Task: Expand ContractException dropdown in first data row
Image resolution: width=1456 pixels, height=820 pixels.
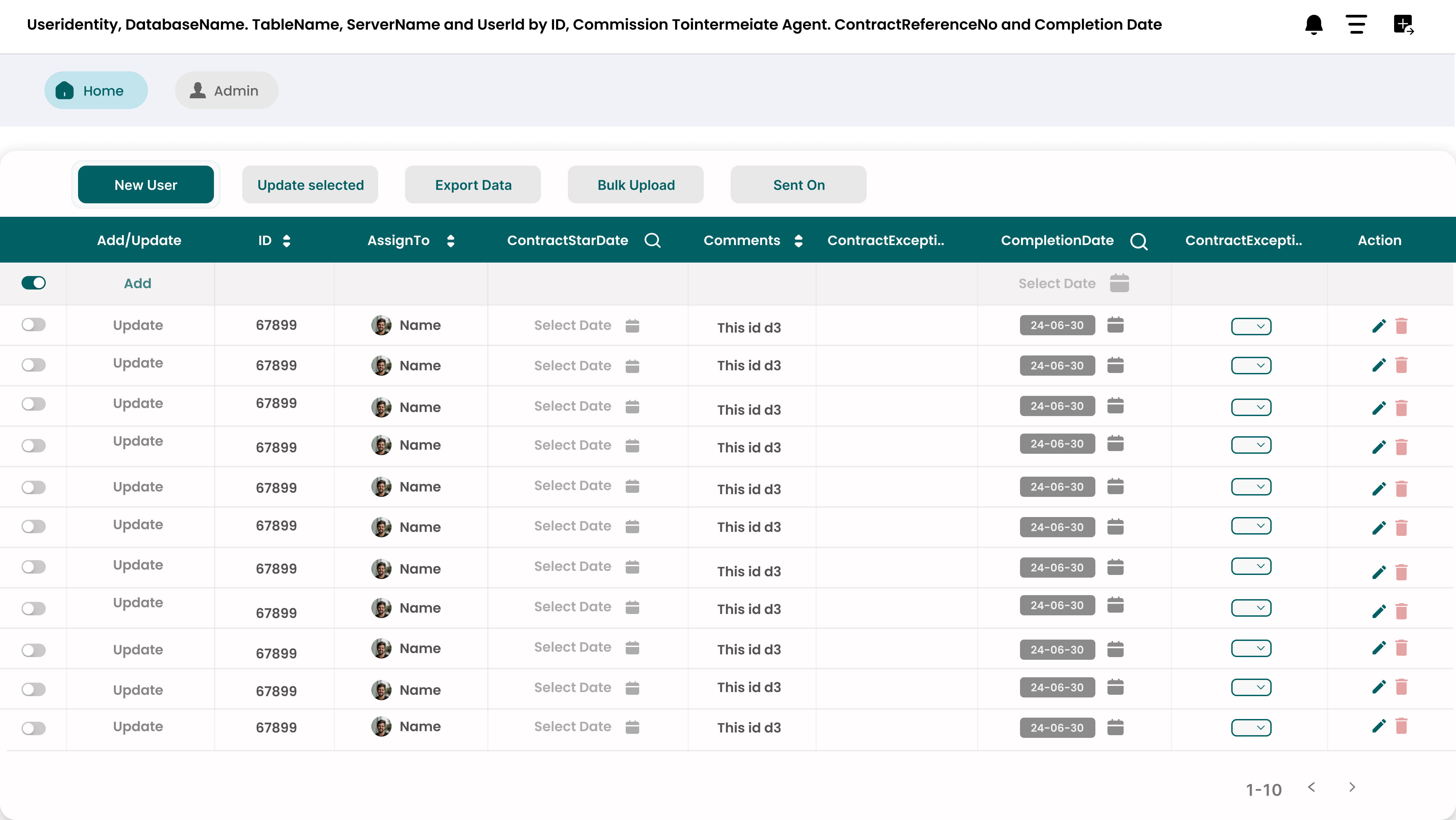Action: coord(1251,326)
